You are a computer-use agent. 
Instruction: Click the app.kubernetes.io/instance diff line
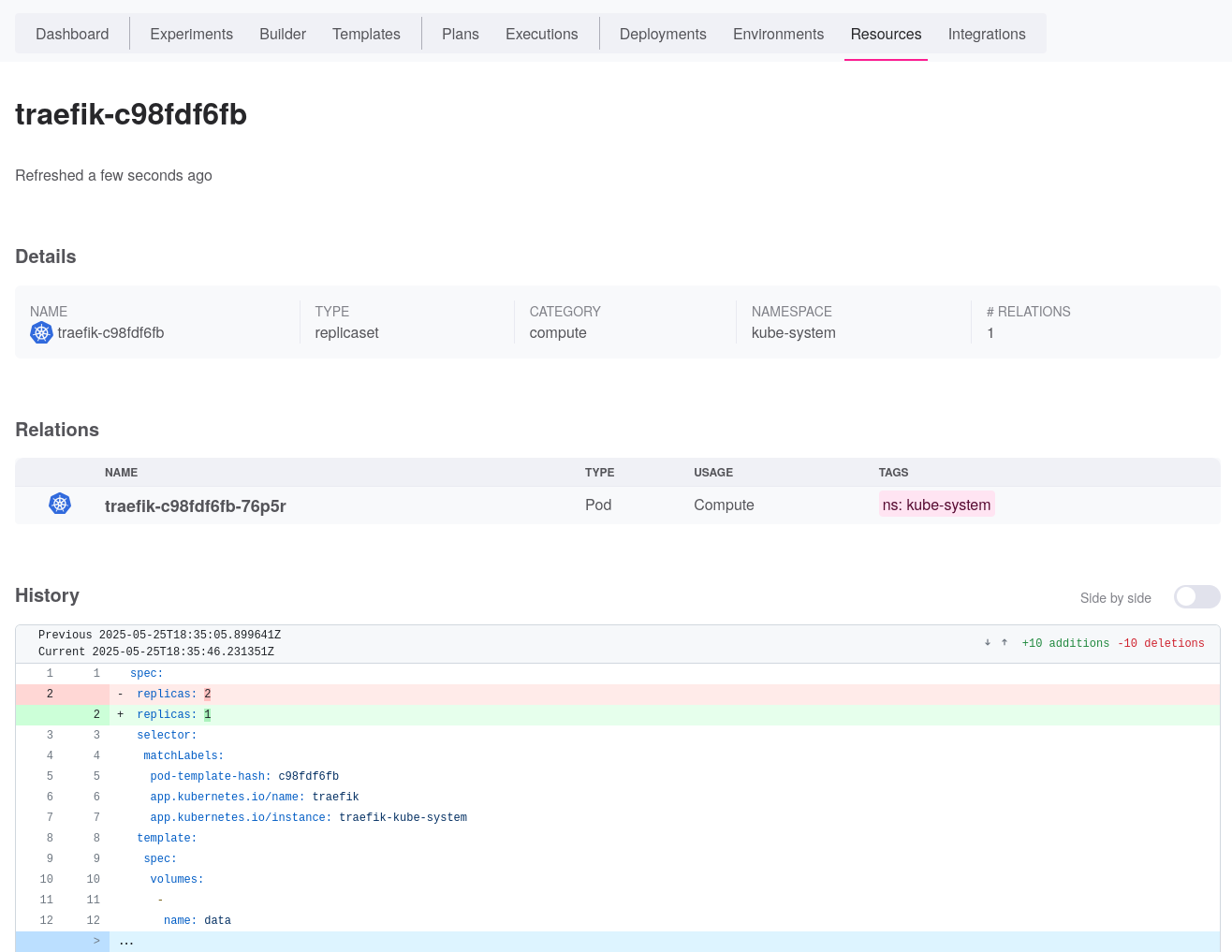(x=618, y=817)
